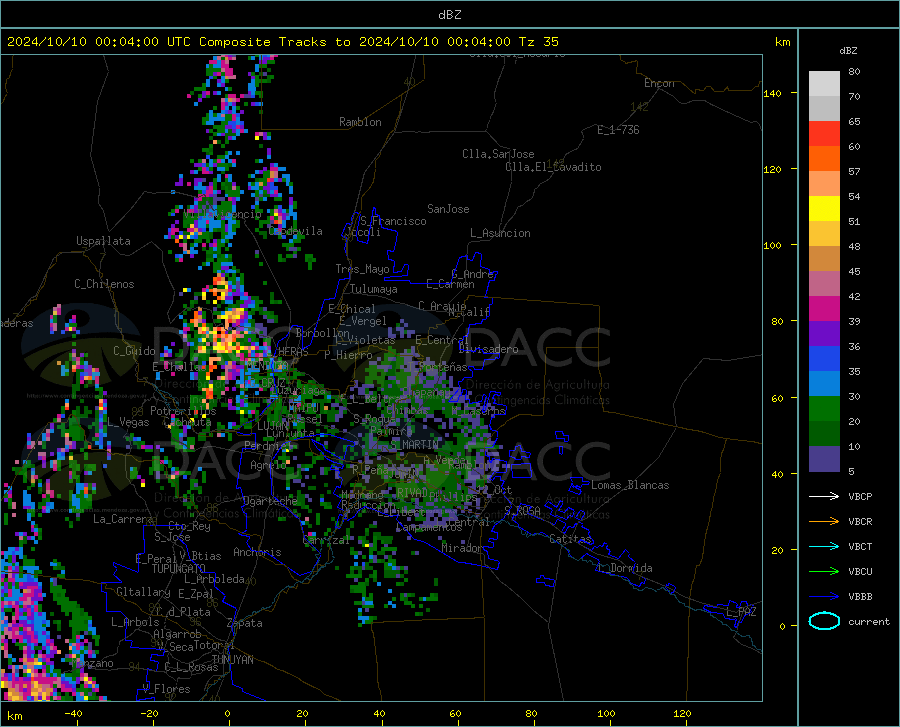The image size is (900, 727).
Task: Click the cyan VBCT arrow icon
Action: [x=824, y=546]
